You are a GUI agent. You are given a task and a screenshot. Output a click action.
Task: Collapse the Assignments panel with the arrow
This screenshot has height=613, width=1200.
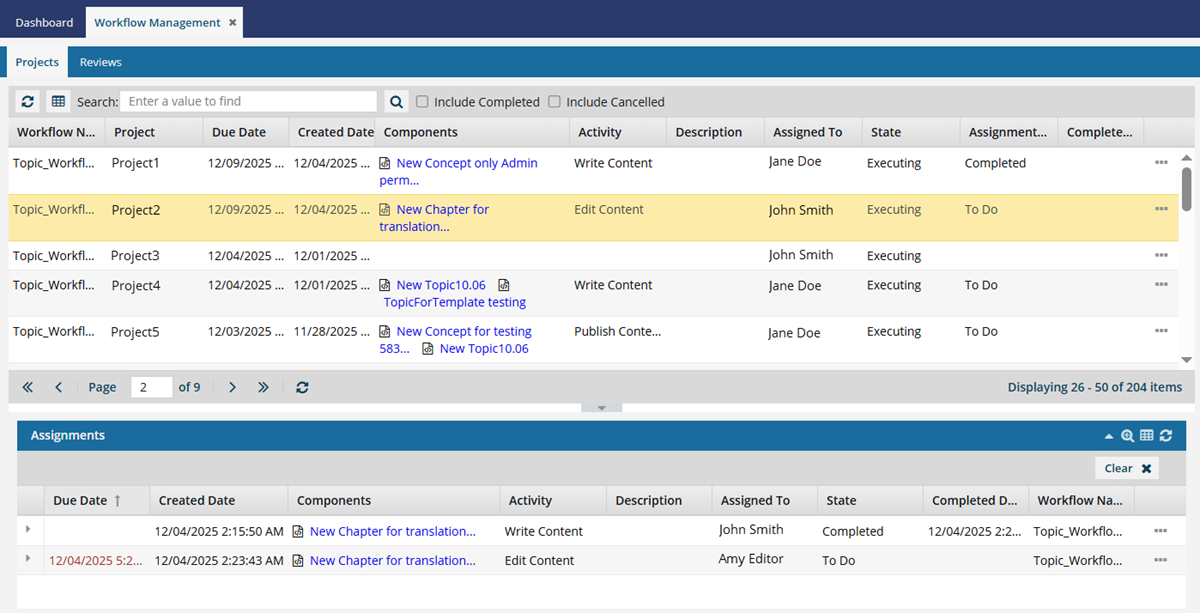click(x=1108, y=436)
